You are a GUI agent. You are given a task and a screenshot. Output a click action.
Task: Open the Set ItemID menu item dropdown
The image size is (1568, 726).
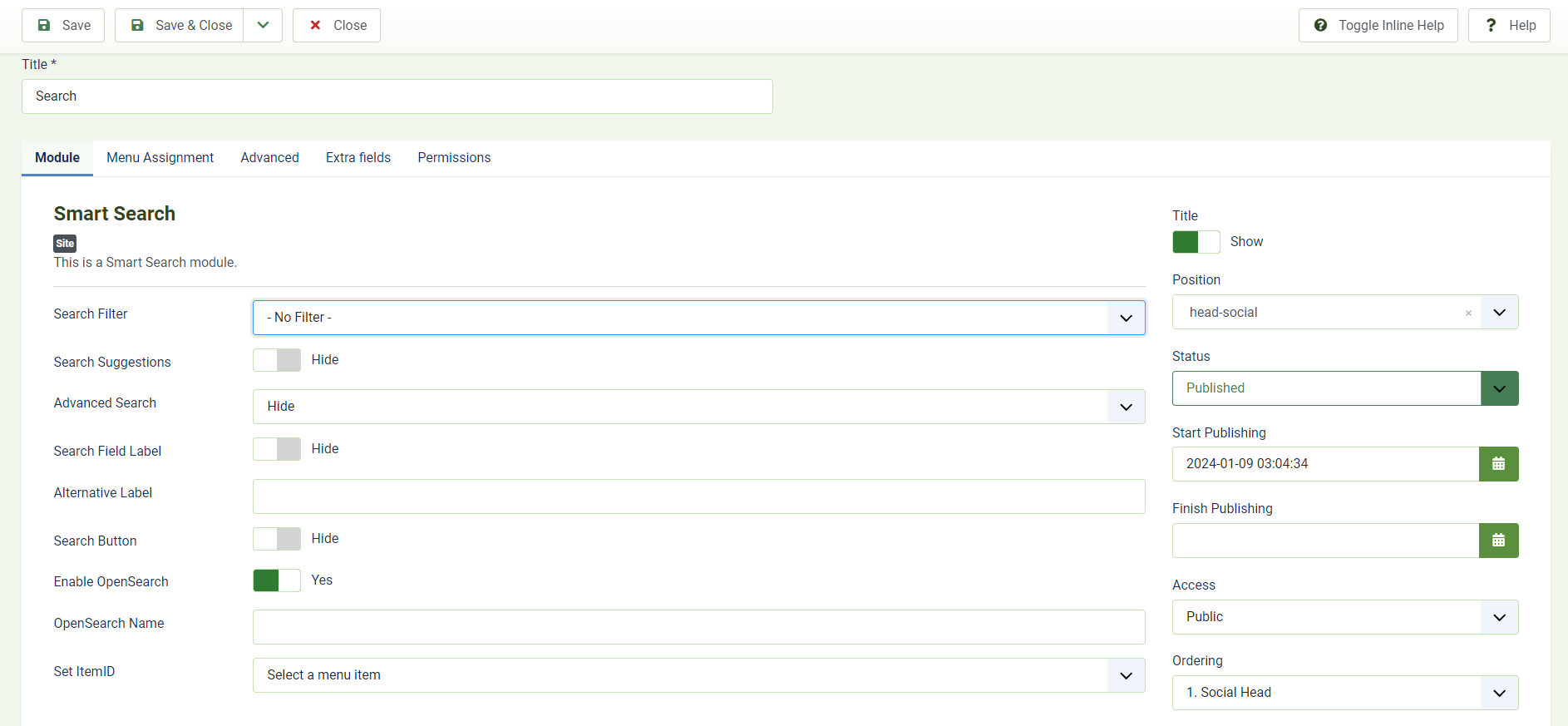pyautogui.click(x=699, y=675)
